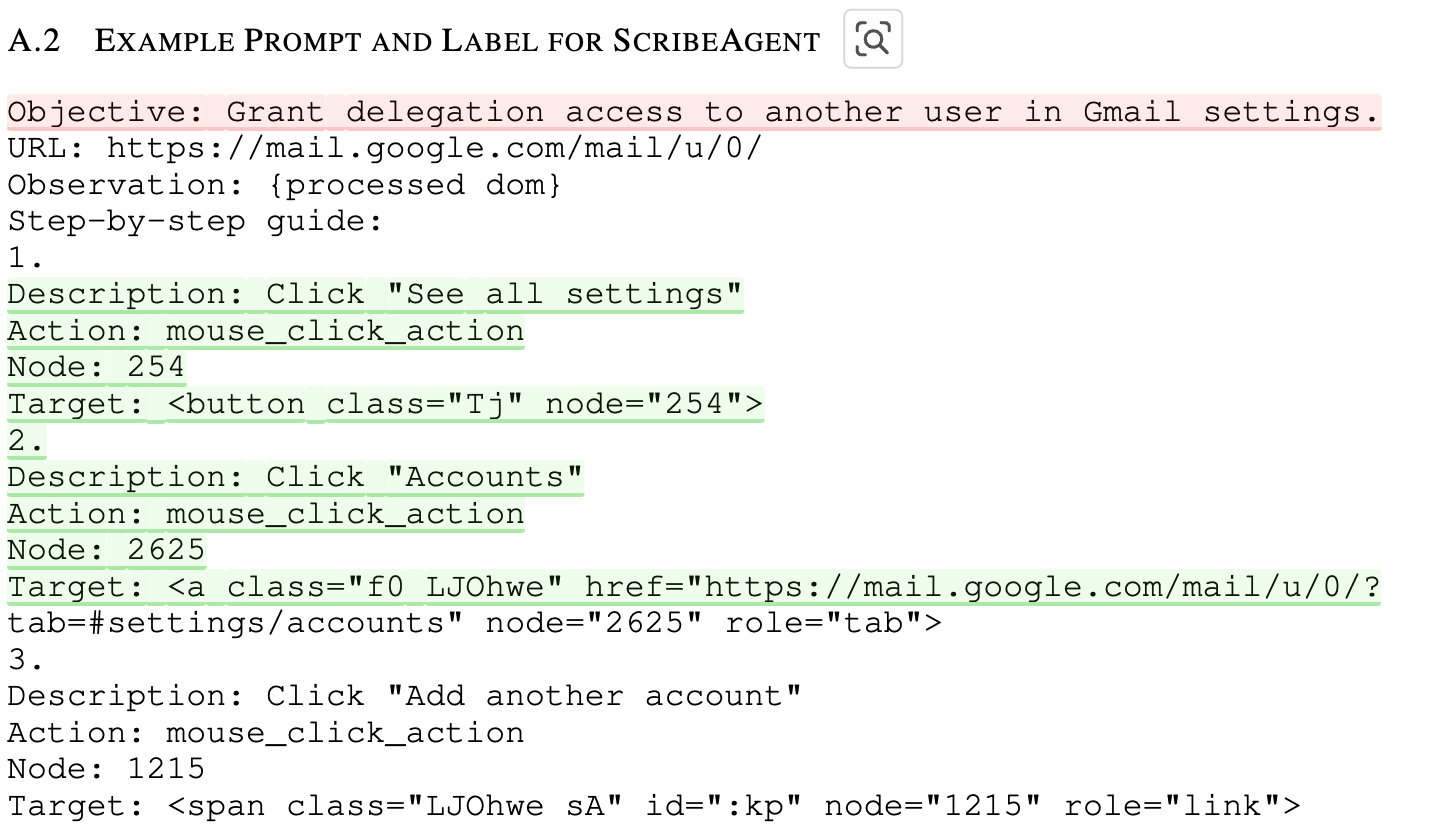Image resolution: width=1434 pixels, height=830 pixels.
Task: Click the Target button class="Tj" line
Action: [x=386, y=404]
